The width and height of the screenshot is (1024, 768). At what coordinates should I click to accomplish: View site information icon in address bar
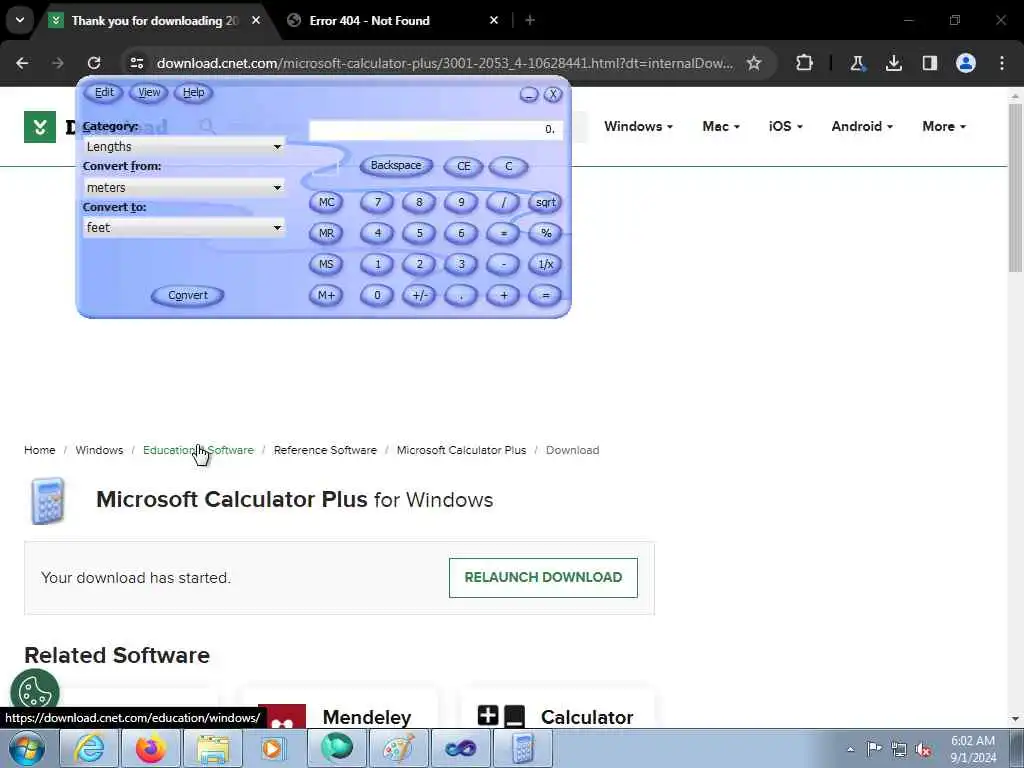coord(137,63)
